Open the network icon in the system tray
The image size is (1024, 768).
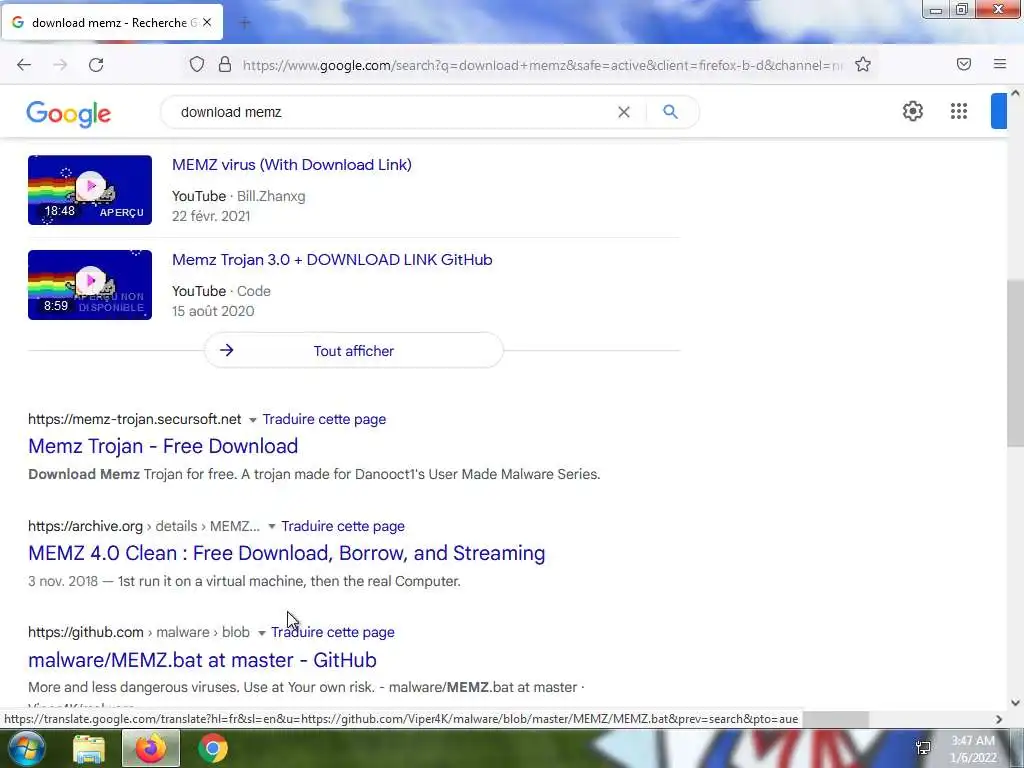(x=923, y=748)
